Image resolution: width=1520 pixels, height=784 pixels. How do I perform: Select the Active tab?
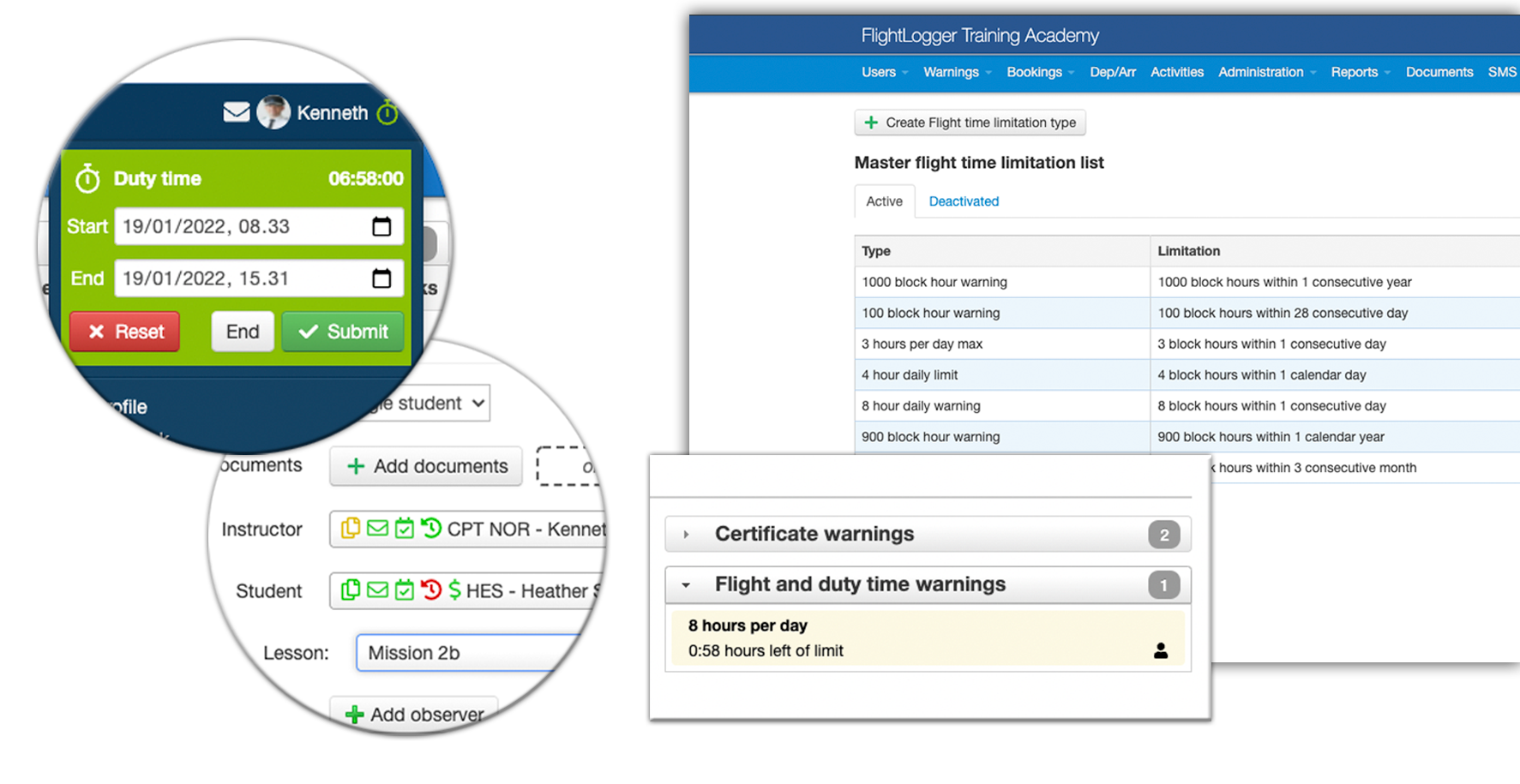tap(884, 201)
